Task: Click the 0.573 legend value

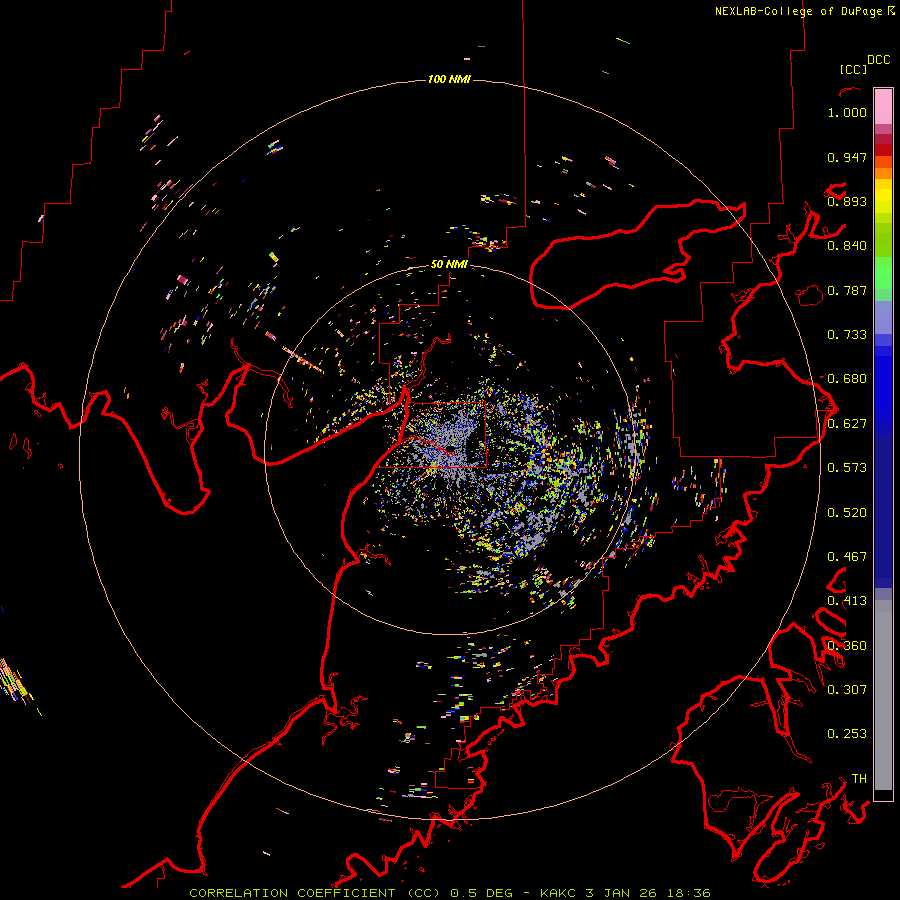Action: pos(847,468)
